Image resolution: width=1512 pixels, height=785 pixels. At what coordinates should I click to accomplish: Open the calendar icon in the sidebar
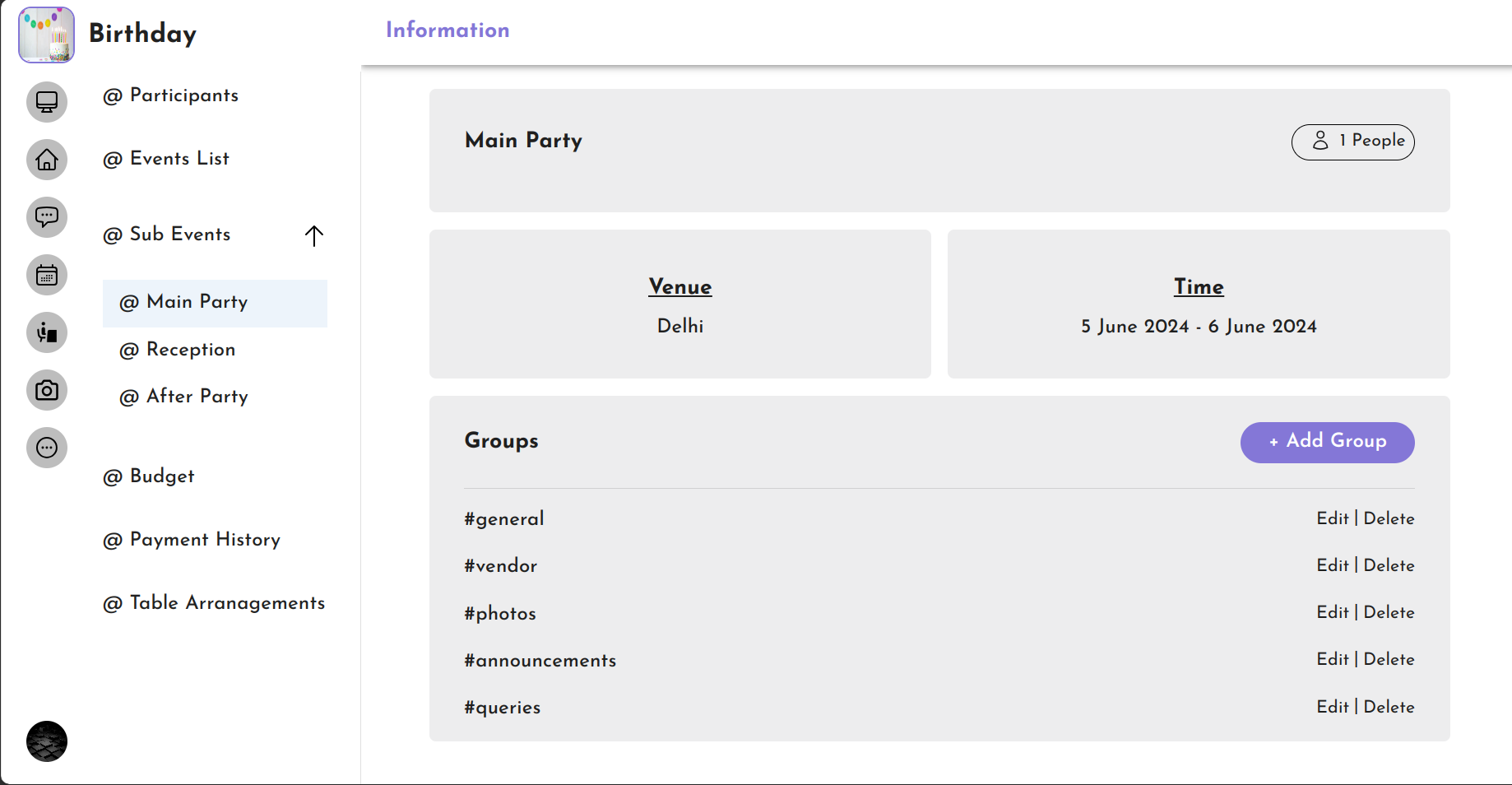click(x=47, y=275)
